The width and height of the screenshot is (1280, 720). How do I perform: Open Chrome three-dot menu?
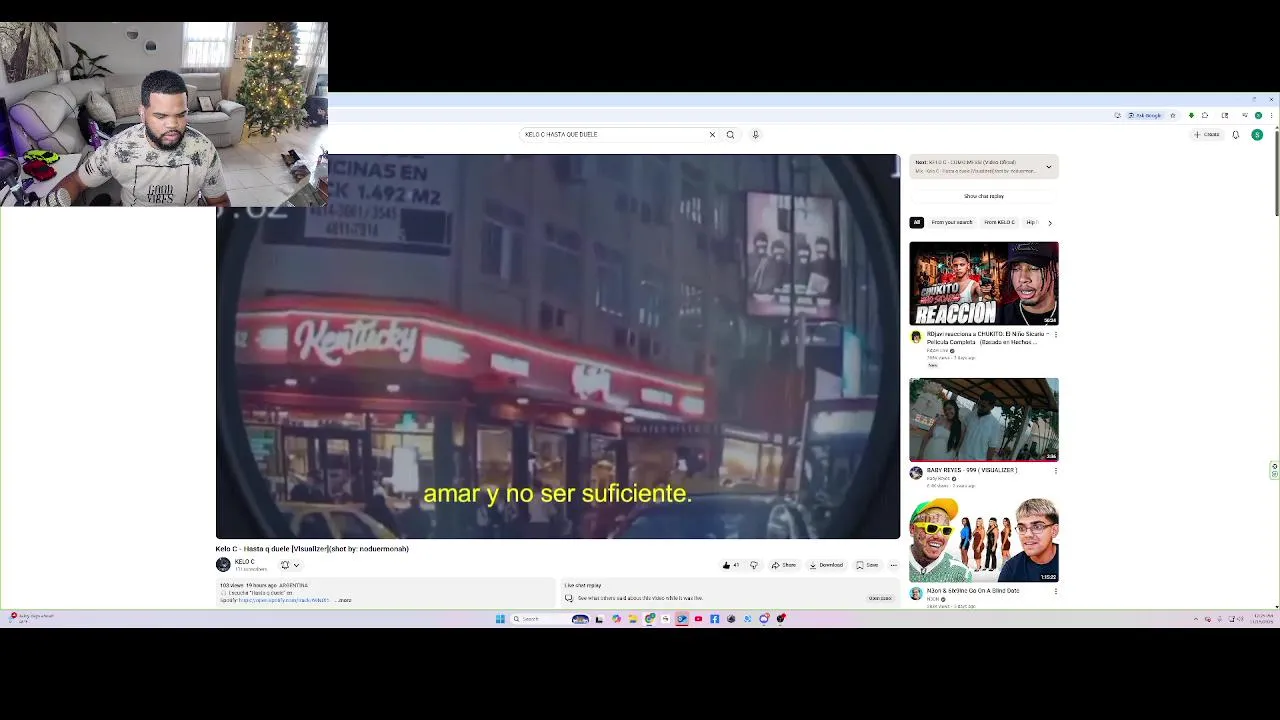[1272, 115]
